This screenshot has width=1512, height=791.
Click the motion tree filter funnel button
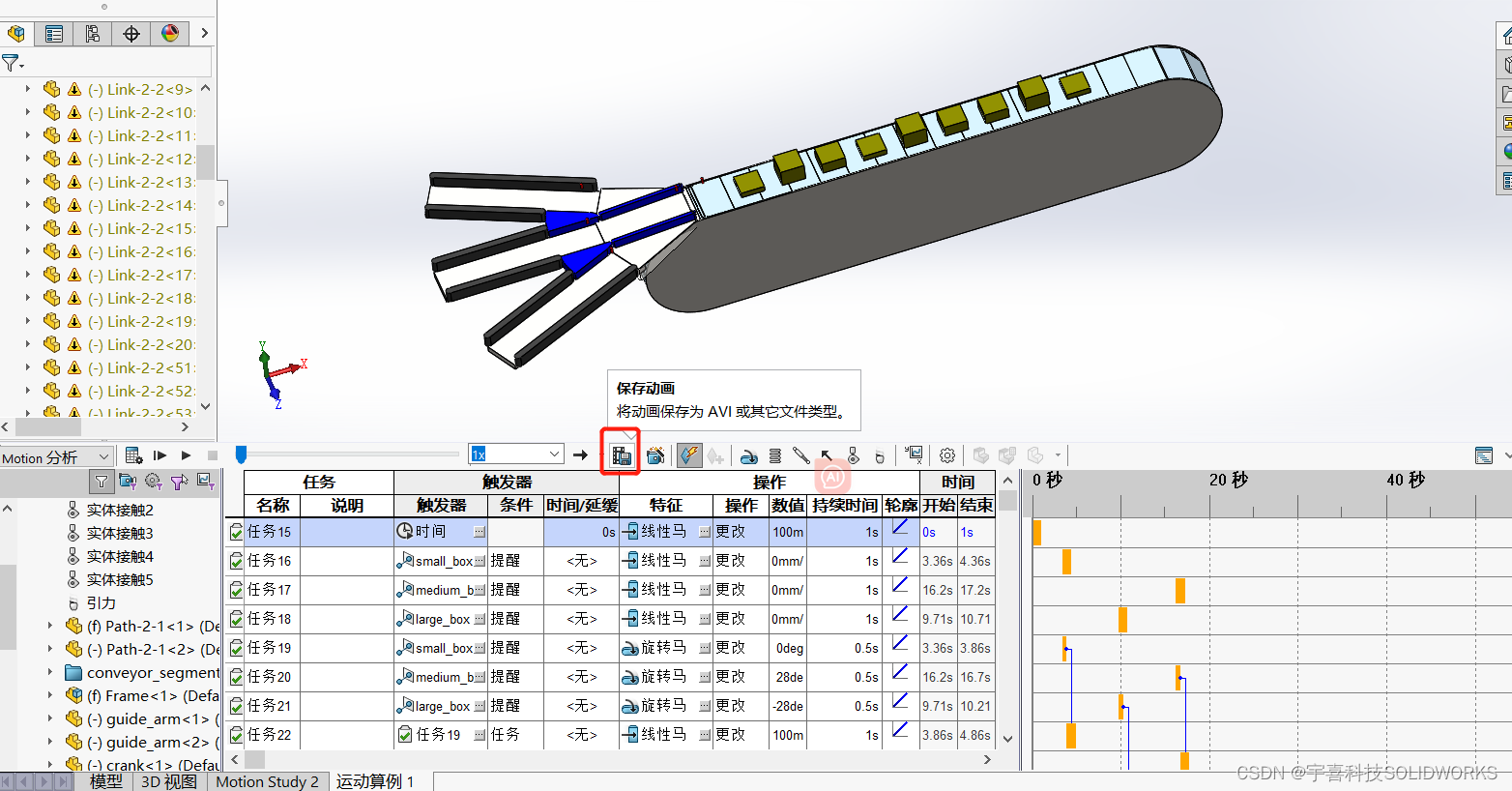101,482
